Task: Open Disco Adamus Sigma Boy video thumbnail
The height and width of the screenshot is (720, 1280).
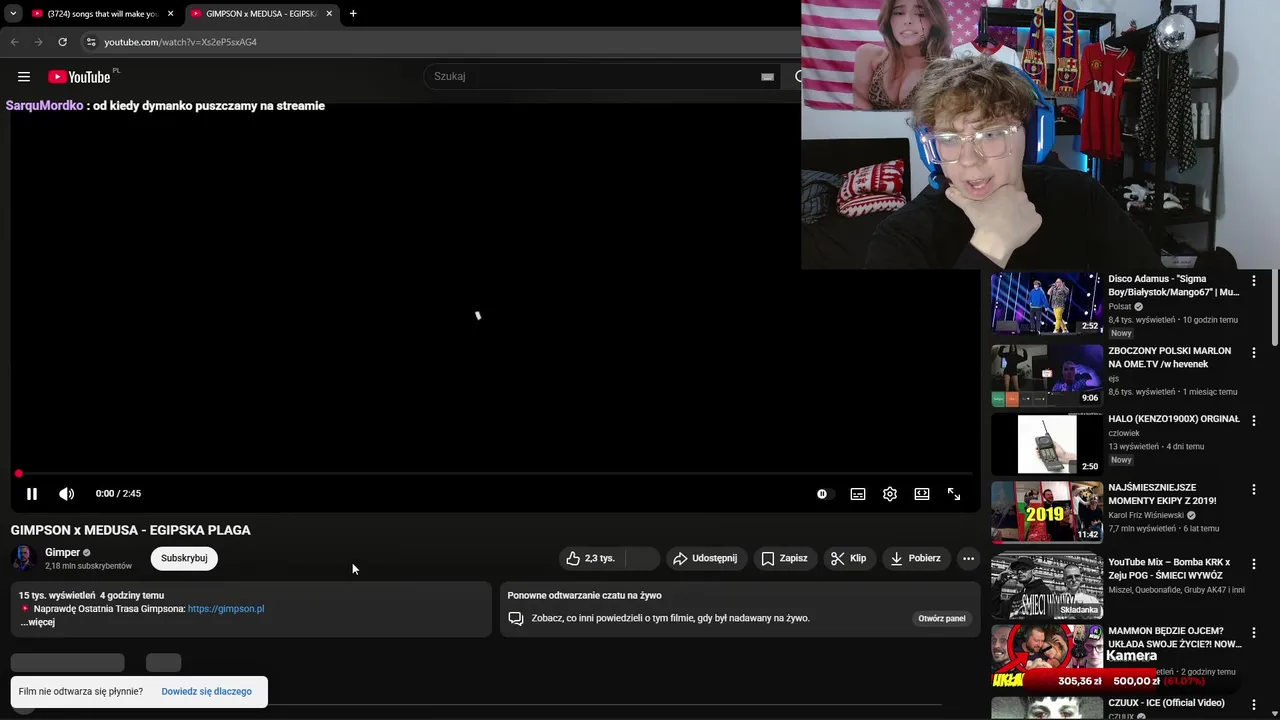Action: tap(1047, 303)
